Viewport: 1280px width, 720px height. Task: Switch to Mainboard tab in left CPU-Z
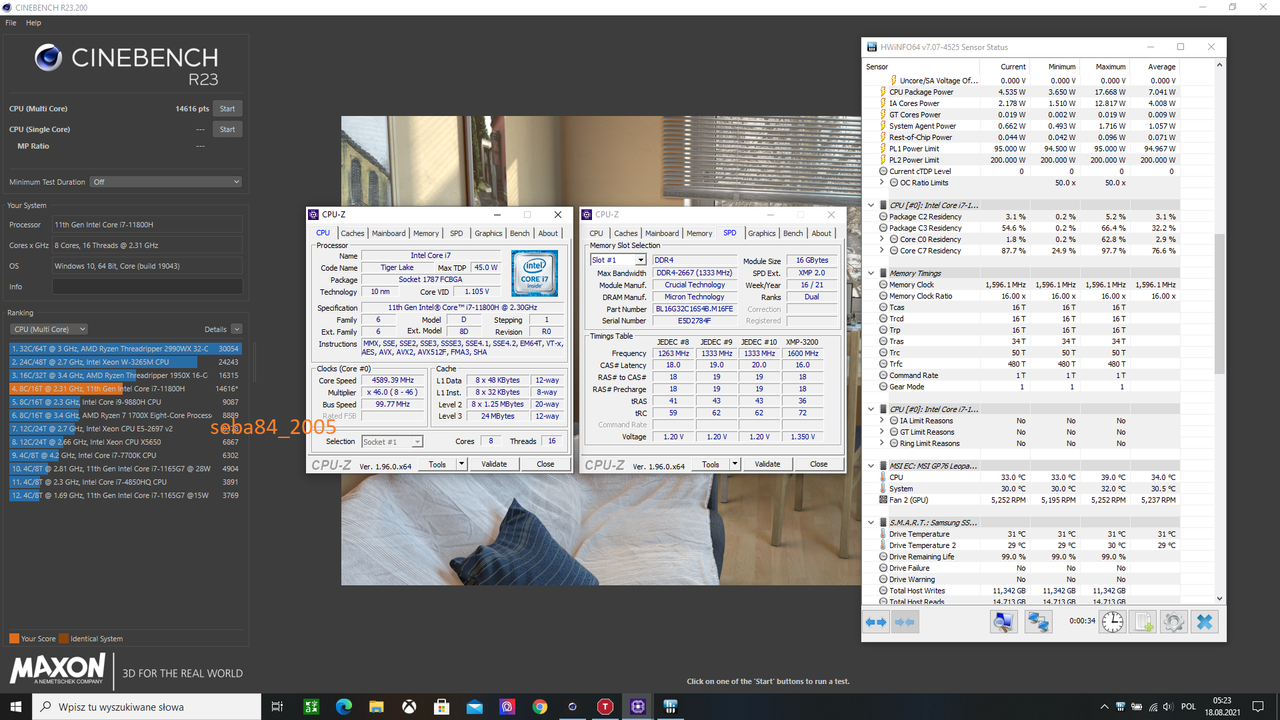pos(389,233)
